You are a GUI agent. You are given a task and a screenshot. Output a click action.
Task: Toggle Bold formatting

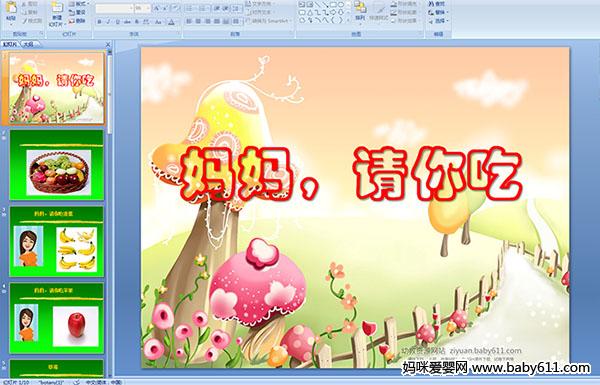99,22
